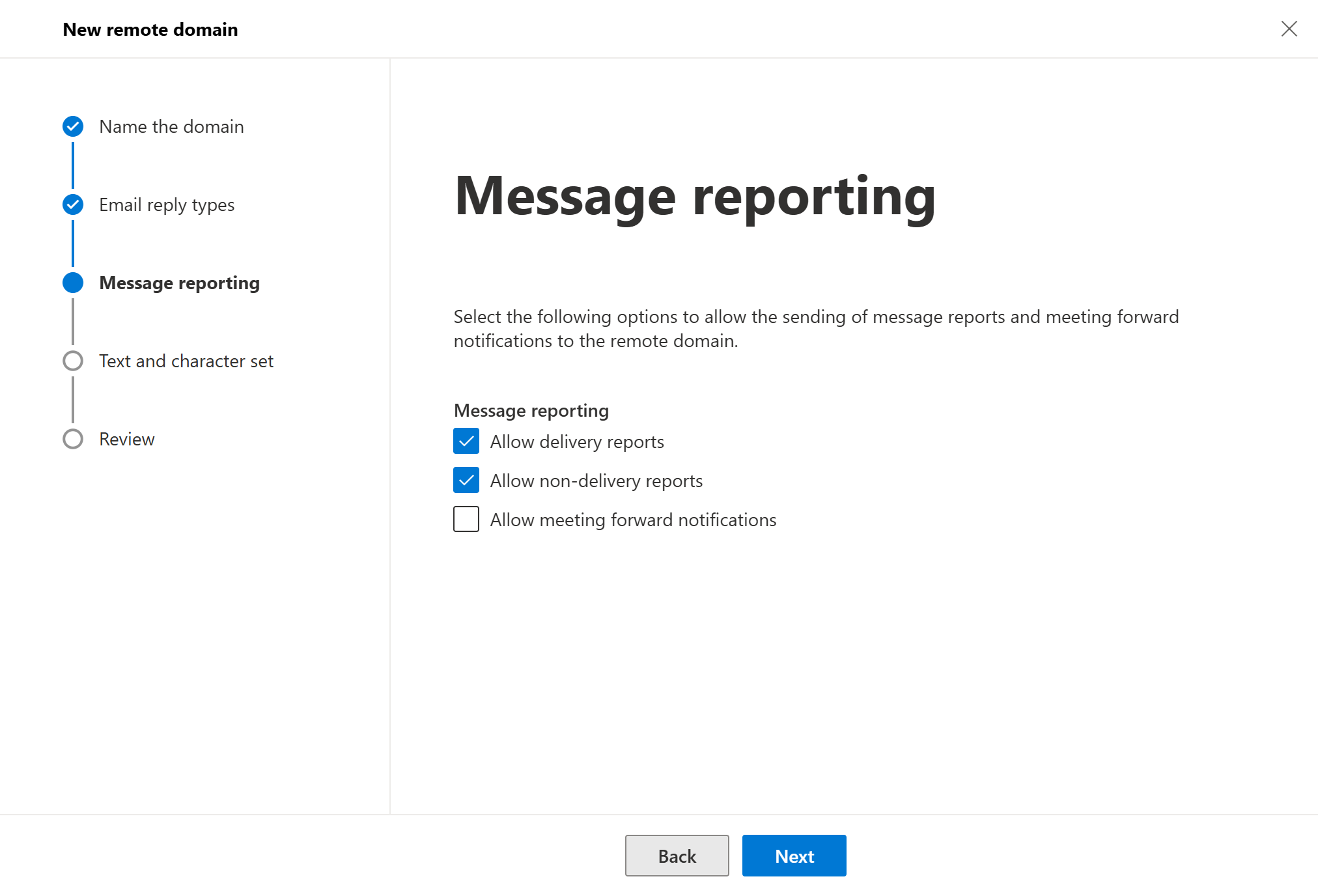
Task: Click the Message reporting section label above checkboxes
Action: point(531,410)
